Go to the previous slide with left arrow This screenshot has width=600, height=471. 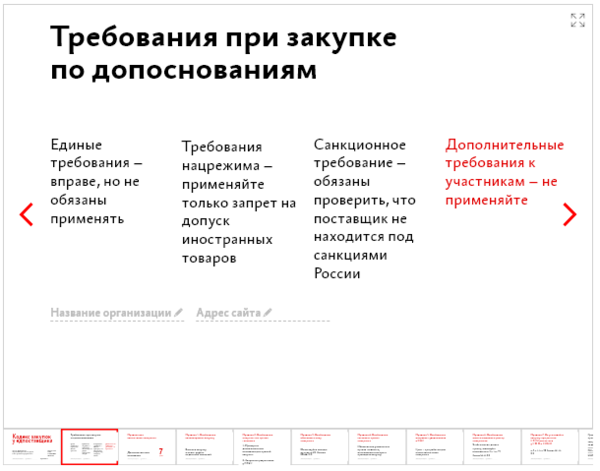27,215
